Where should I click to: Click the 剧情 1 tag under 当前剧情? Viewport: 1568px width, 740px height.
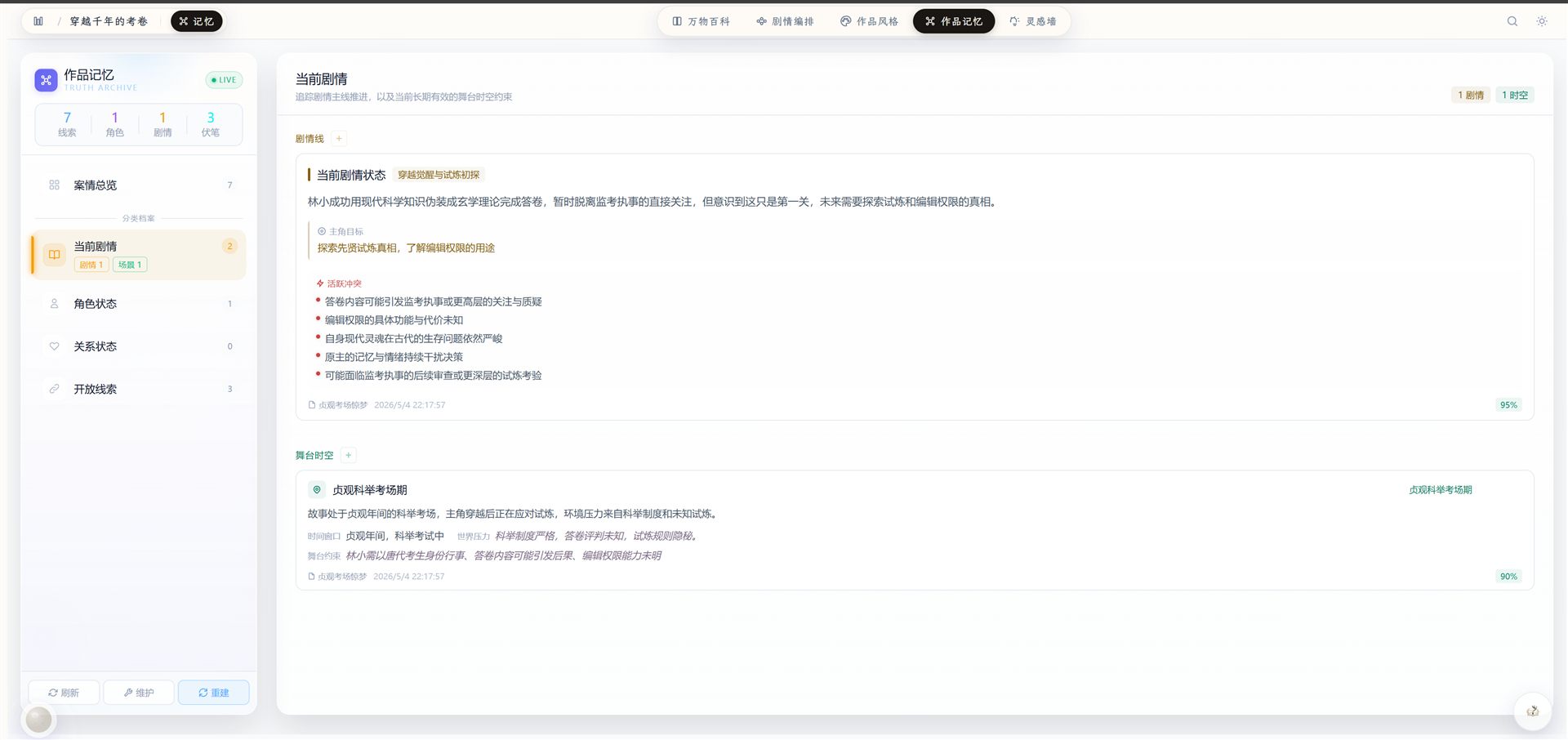pyautogui.click(x=91, y=265)
